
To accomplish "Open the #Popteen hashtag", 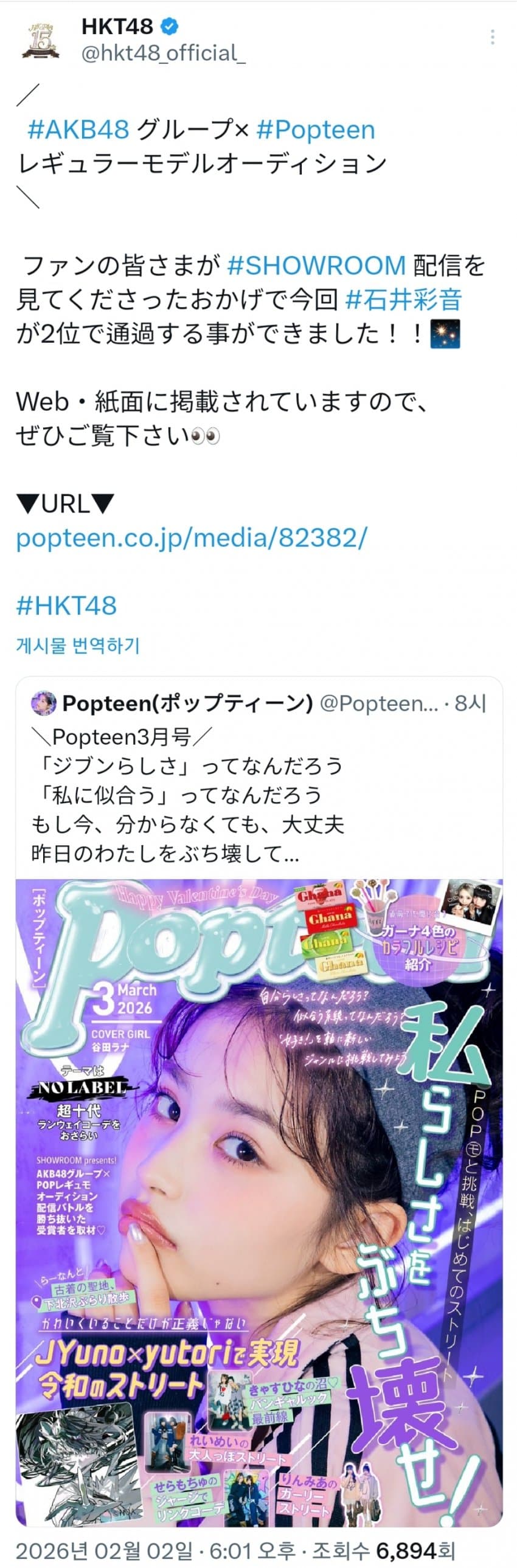I will pos(316,130).
